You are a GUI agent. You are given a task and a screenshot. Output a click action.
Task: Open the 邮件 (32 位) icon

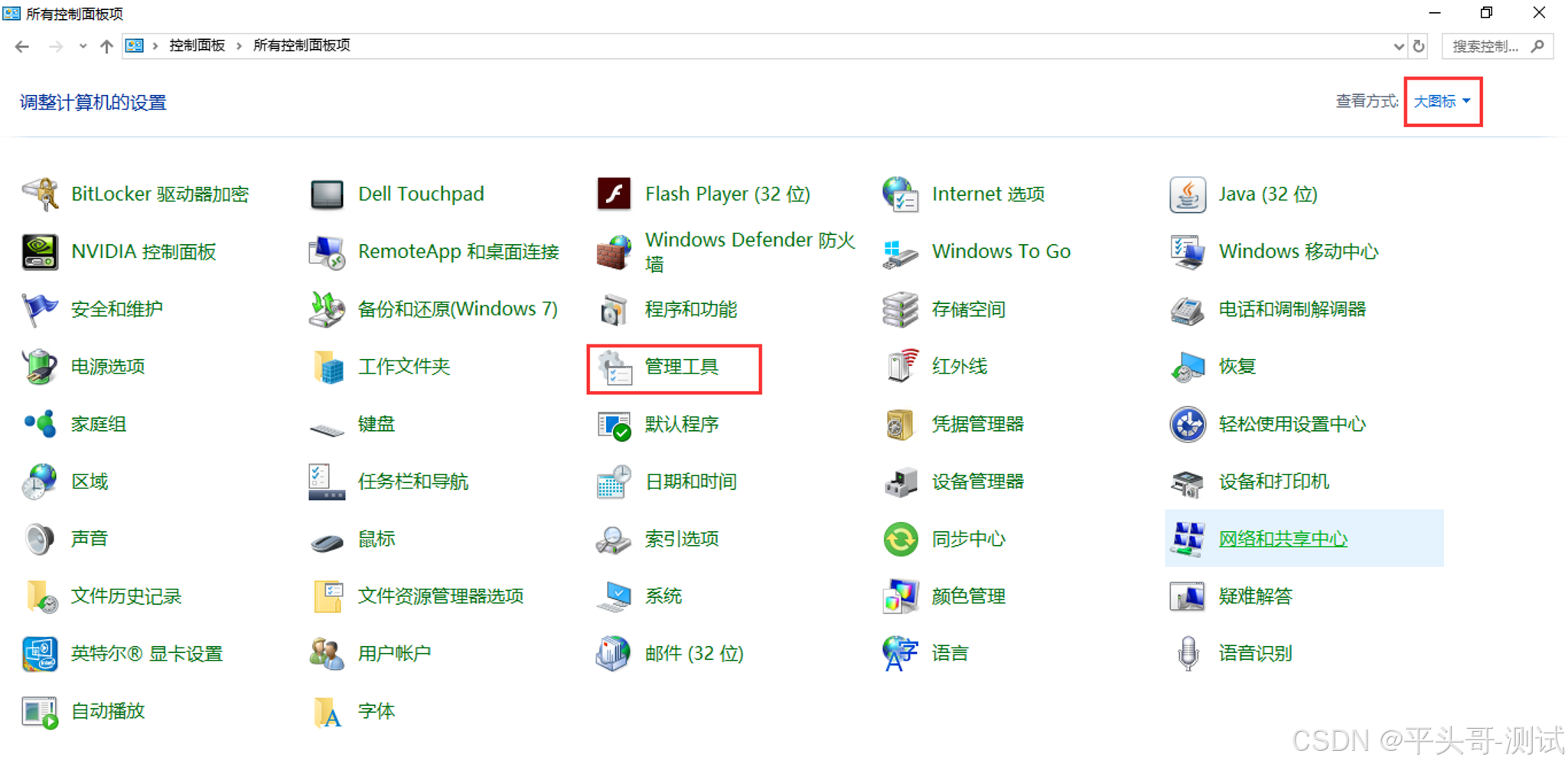pyautogui.click(x=614, y=654)
